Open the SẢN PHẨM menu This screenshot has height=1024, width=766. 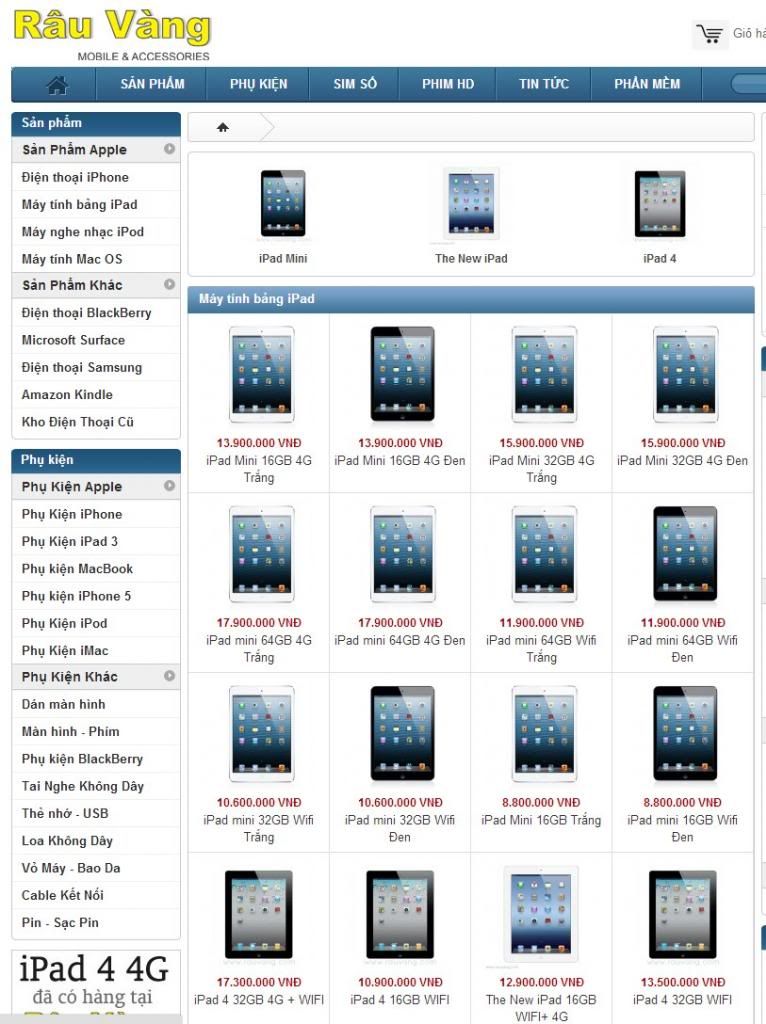point(152,84)
